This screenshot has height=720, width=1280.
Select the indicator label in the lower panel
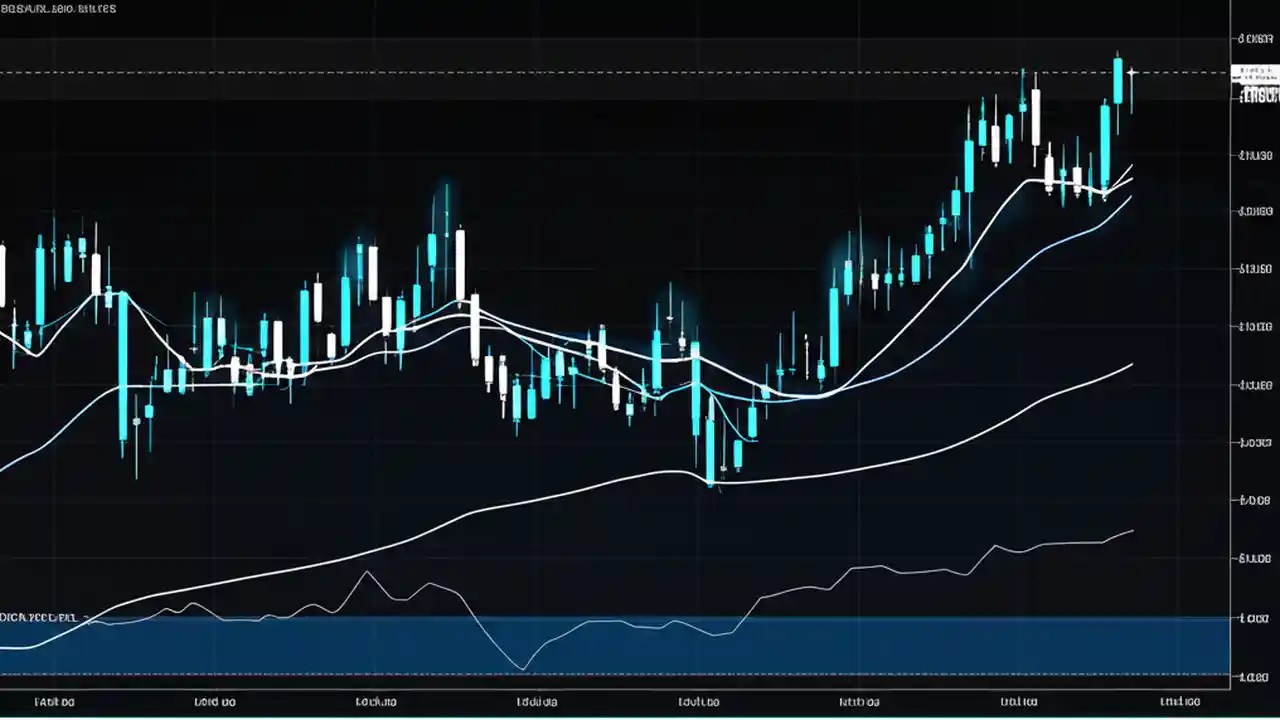coord(40,617)
